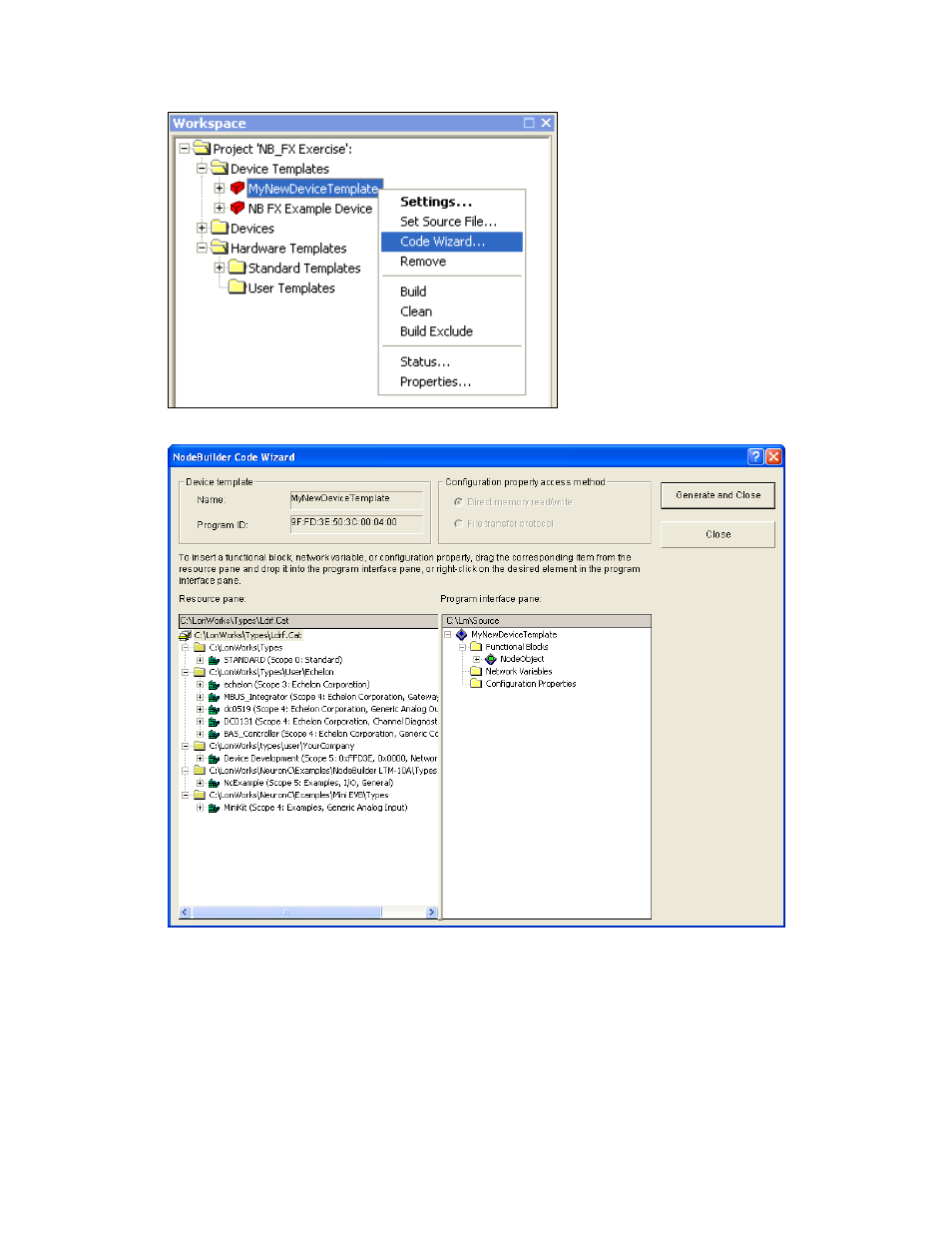Choose Code Wizard... menu entry
The image size is (952, 1233).
[452, 242]
